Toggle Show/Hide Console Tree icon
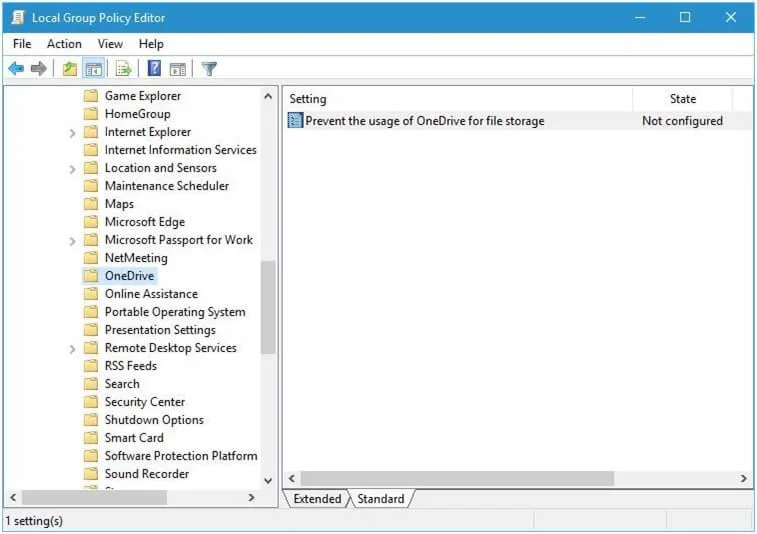The width and height of the screenshot is (757, 534). (93, 69)
